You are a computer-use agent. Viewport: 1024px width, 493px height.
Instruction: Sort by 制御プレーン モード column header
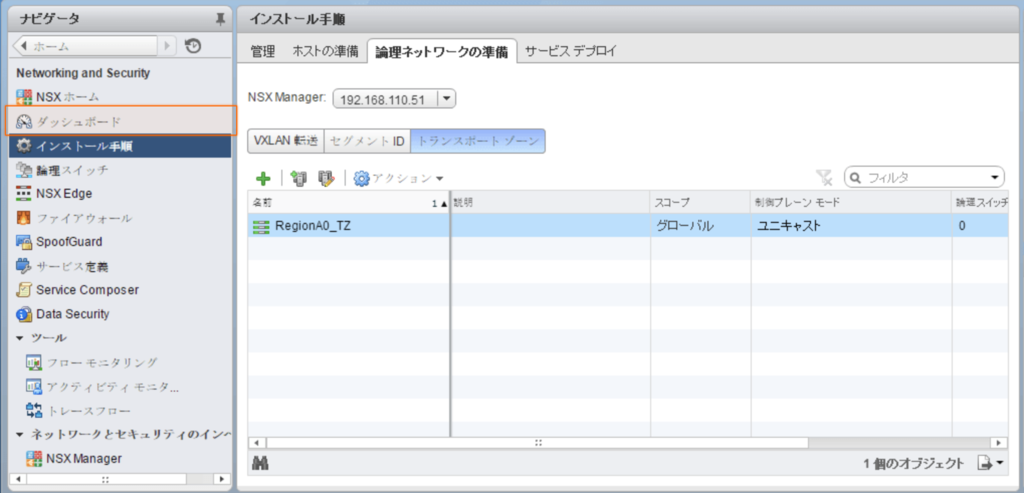(850, 202)
